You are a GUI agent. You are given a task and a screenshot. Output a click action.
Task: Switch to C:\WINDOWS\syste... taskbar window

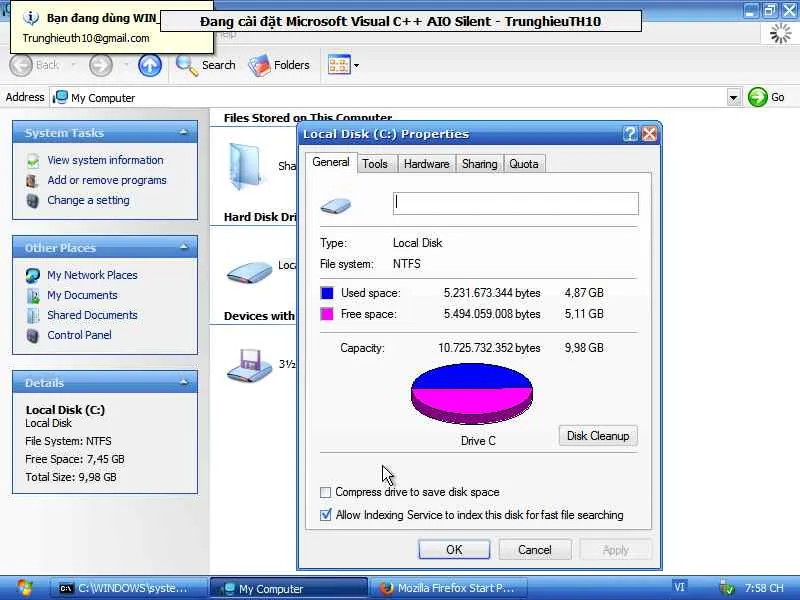[129, 588]
